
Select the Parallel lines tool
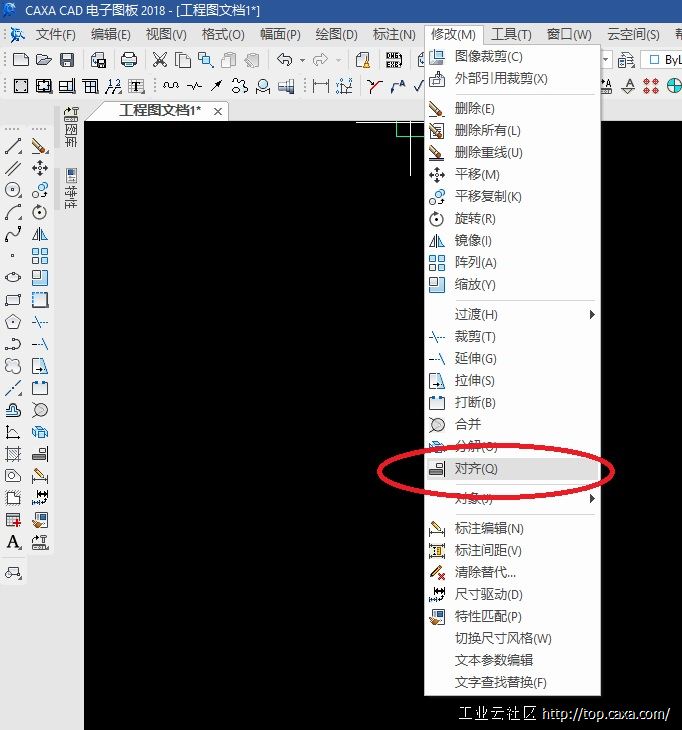tap(13, 168)
